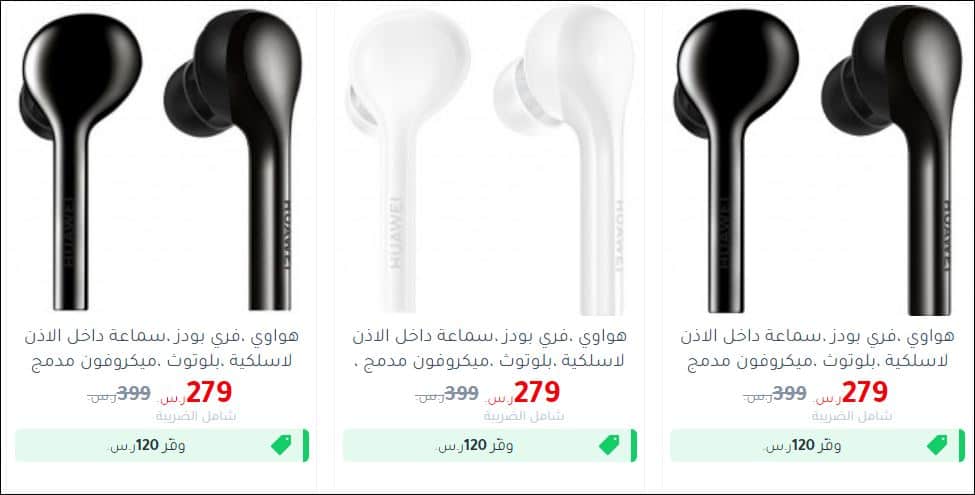Open the white Huawei FreeBuds product image
975x495 pixels.
click(x=490, y=159)
